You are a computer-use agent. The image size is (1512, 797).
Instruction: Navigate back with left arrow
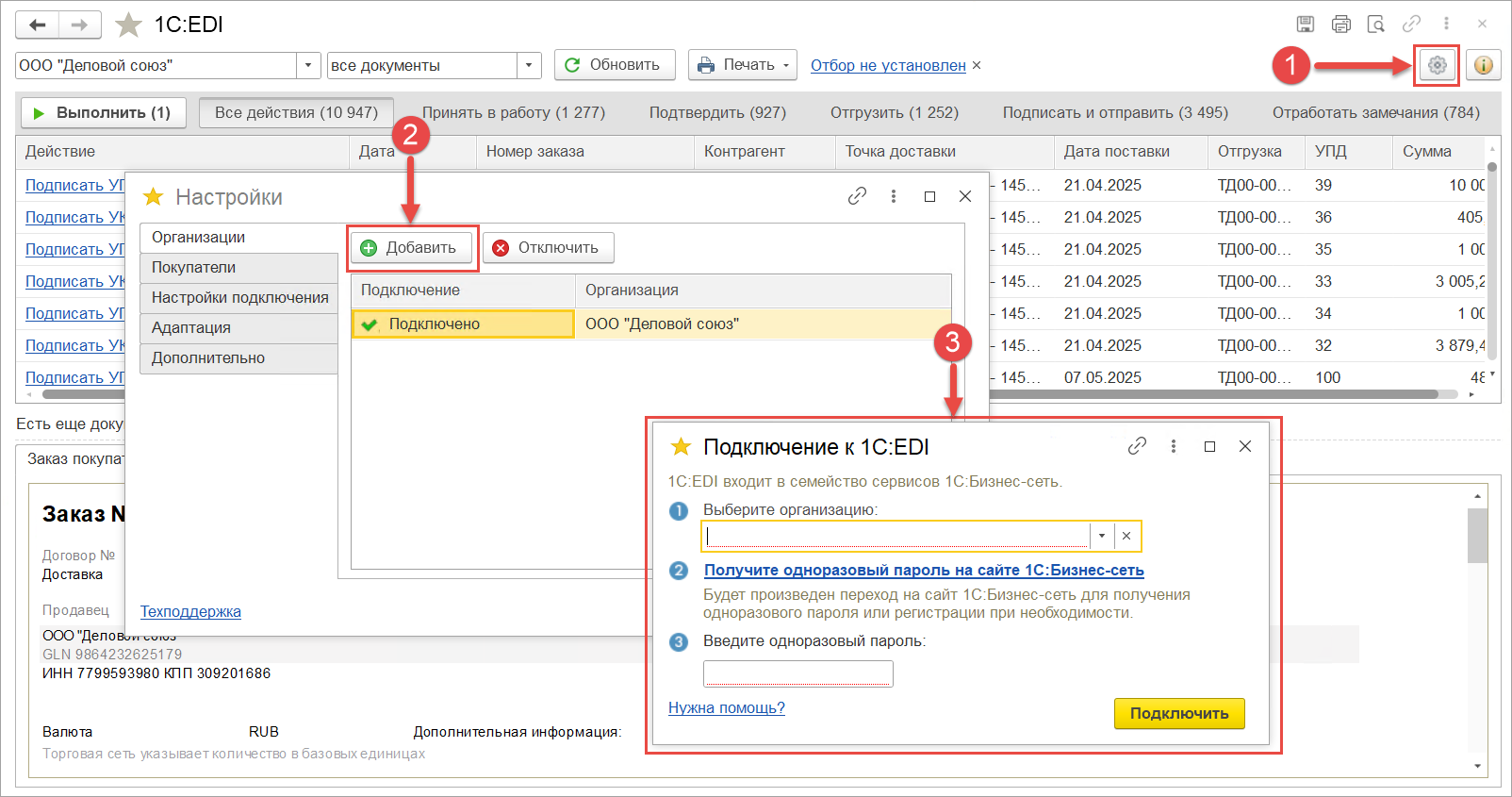pos(38,25)
